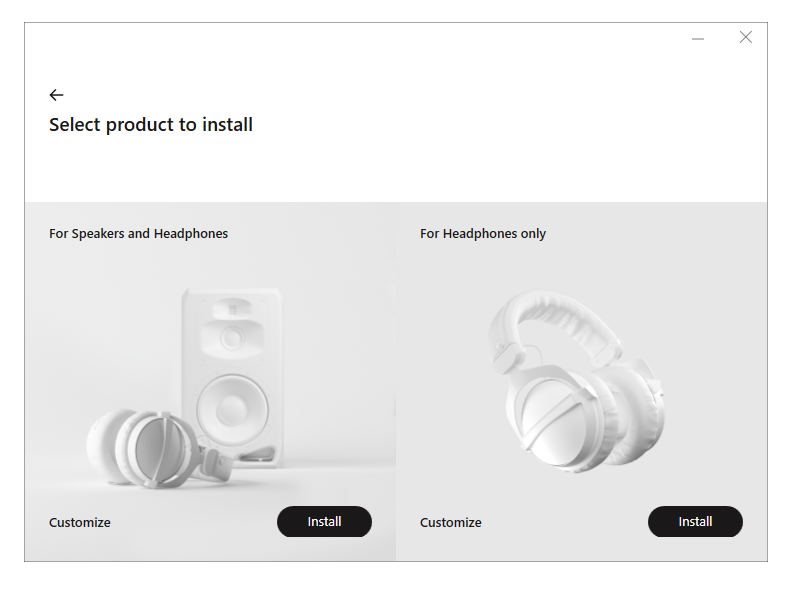Minimize the installer window
Viewport: 793px width, 590px height.
698,38
